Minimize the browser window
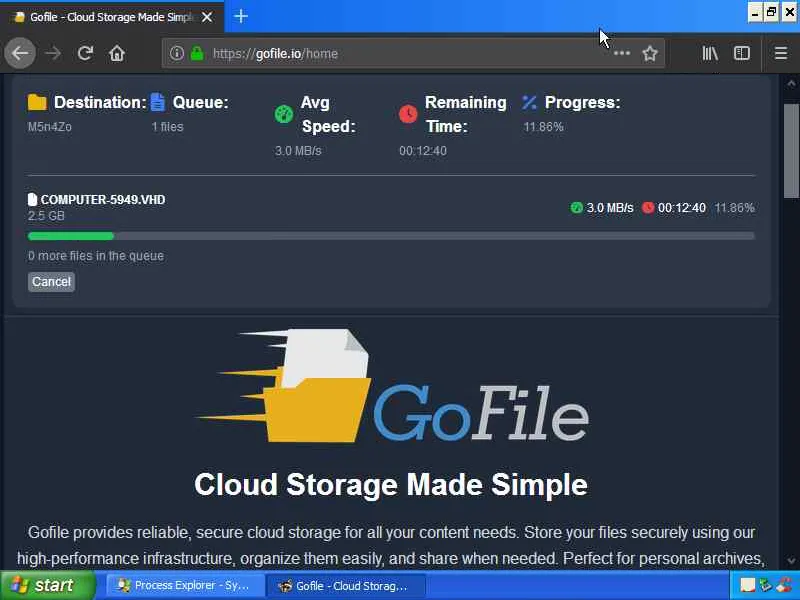Image resolution: width=800 pixels, height=600 pixels. (756, 13)
